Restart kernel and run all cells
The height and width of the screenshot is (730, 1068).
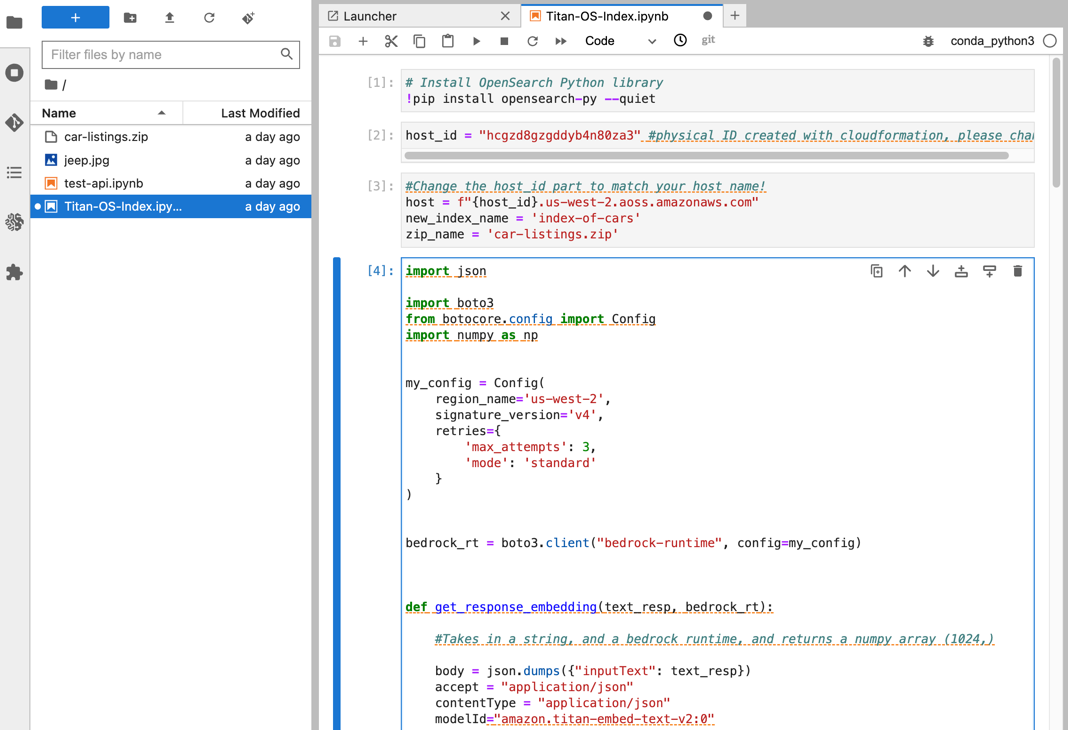tap(561, 41)
